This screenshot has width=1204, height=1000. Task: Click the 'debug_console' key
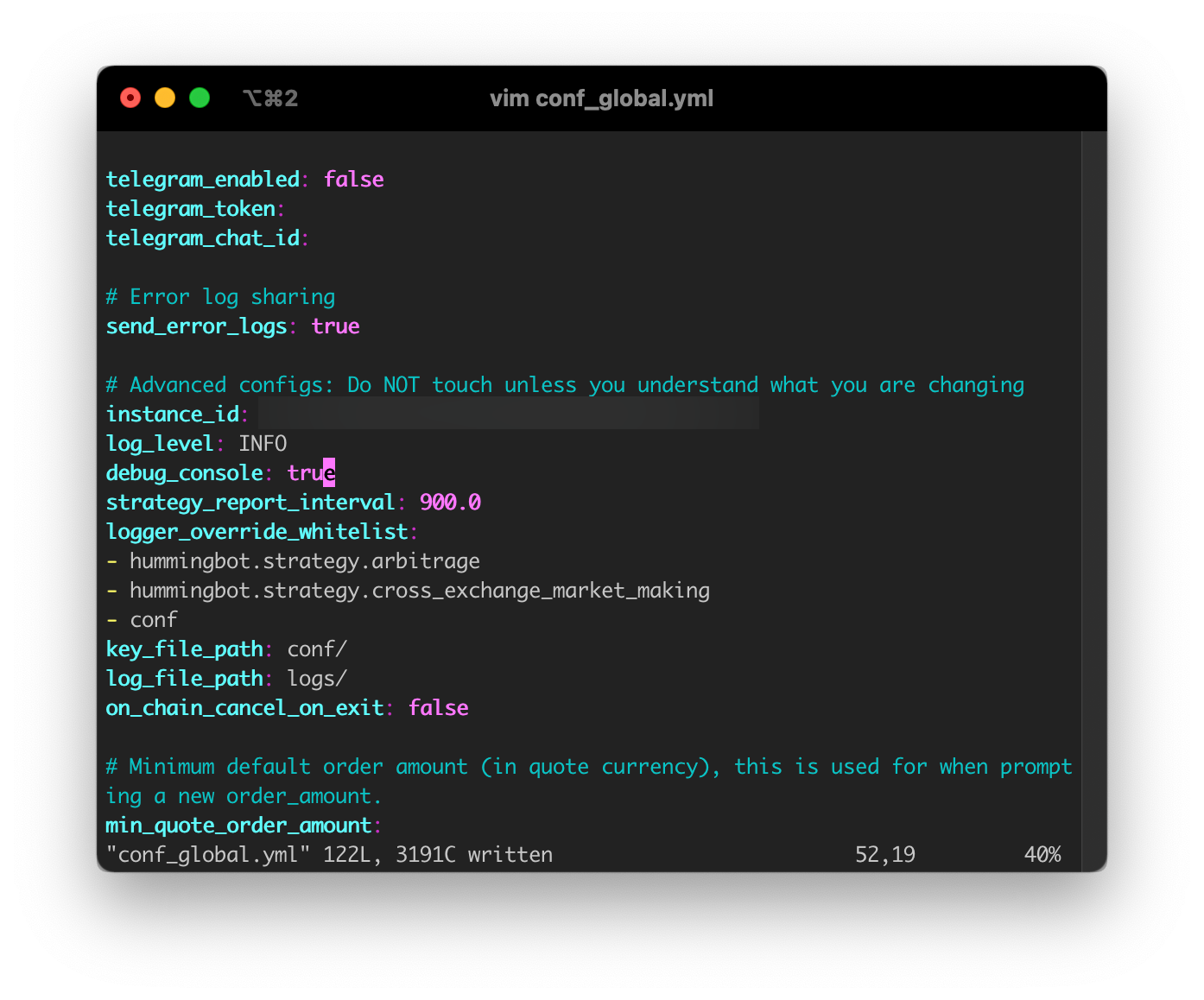point(185,473)
